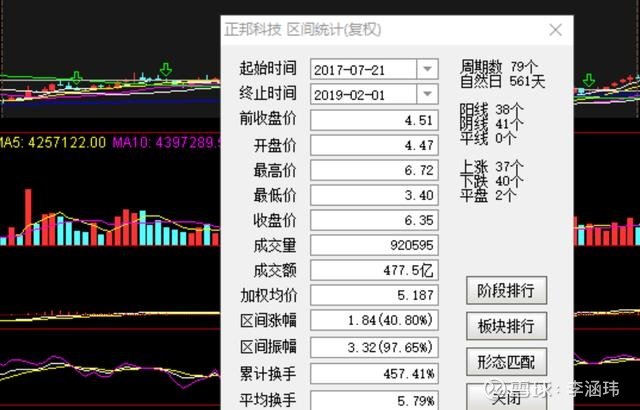Click the 平盘 2个 statistic
The width and height of the screenshot is (640, 410).
click(x=488, y=195)
